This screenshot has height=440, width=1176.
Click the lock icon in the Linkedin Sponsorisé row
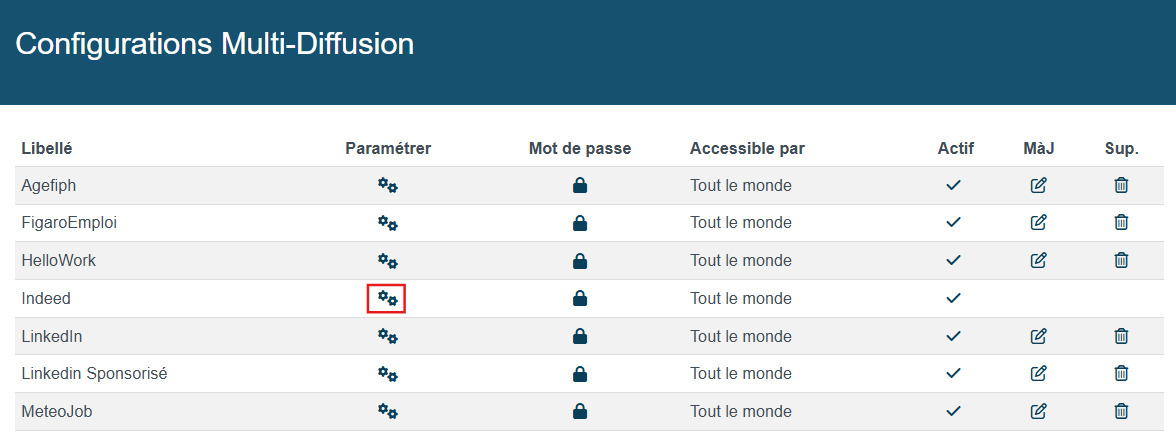pos(580,373)
